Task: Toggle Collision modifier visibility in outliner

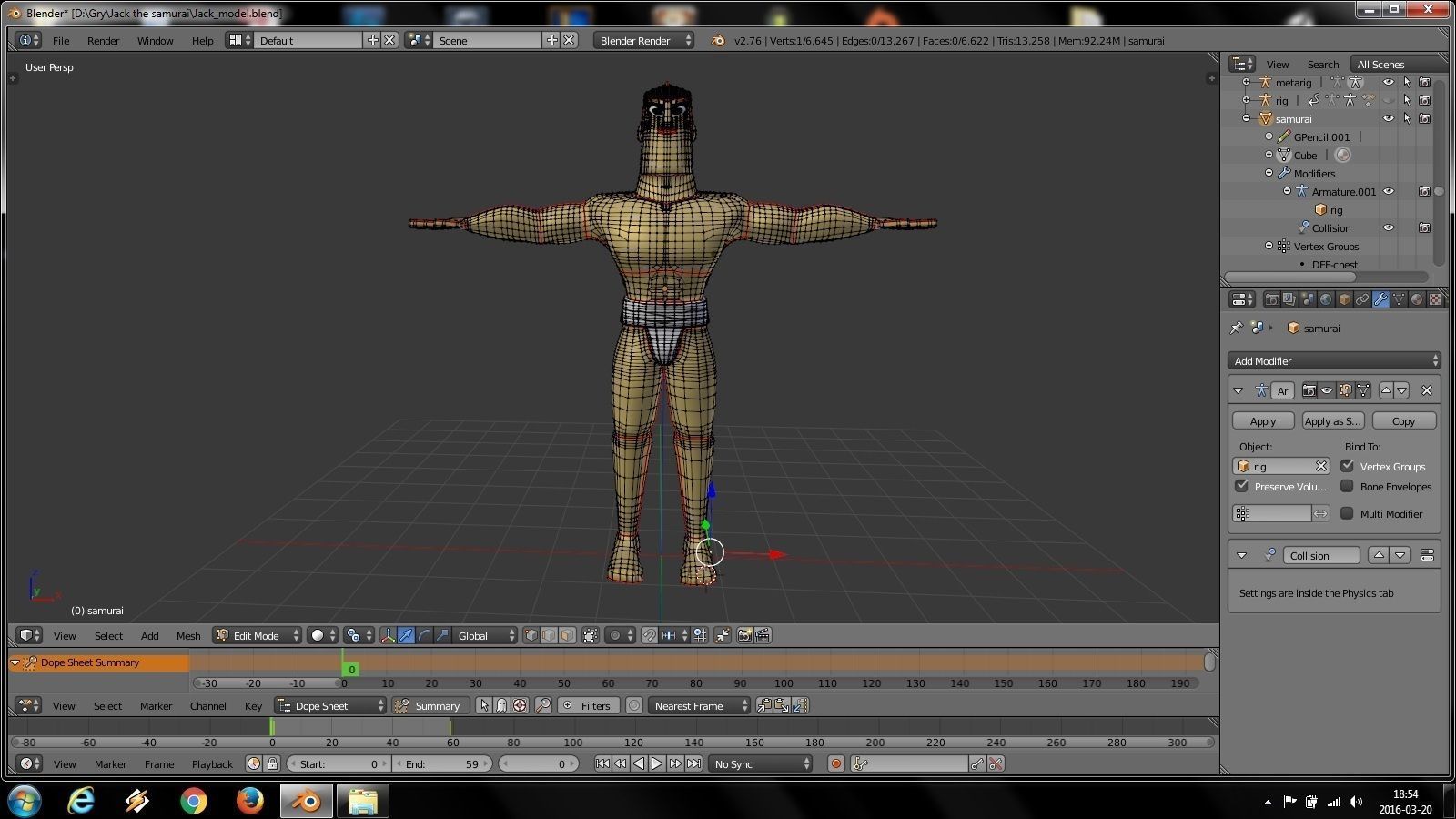Action: 1389,227
